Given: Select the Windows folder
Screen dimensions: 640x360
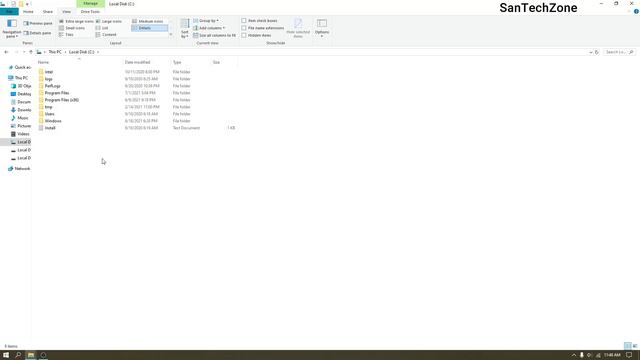Looking at the screenshot, I should [53, 121].
